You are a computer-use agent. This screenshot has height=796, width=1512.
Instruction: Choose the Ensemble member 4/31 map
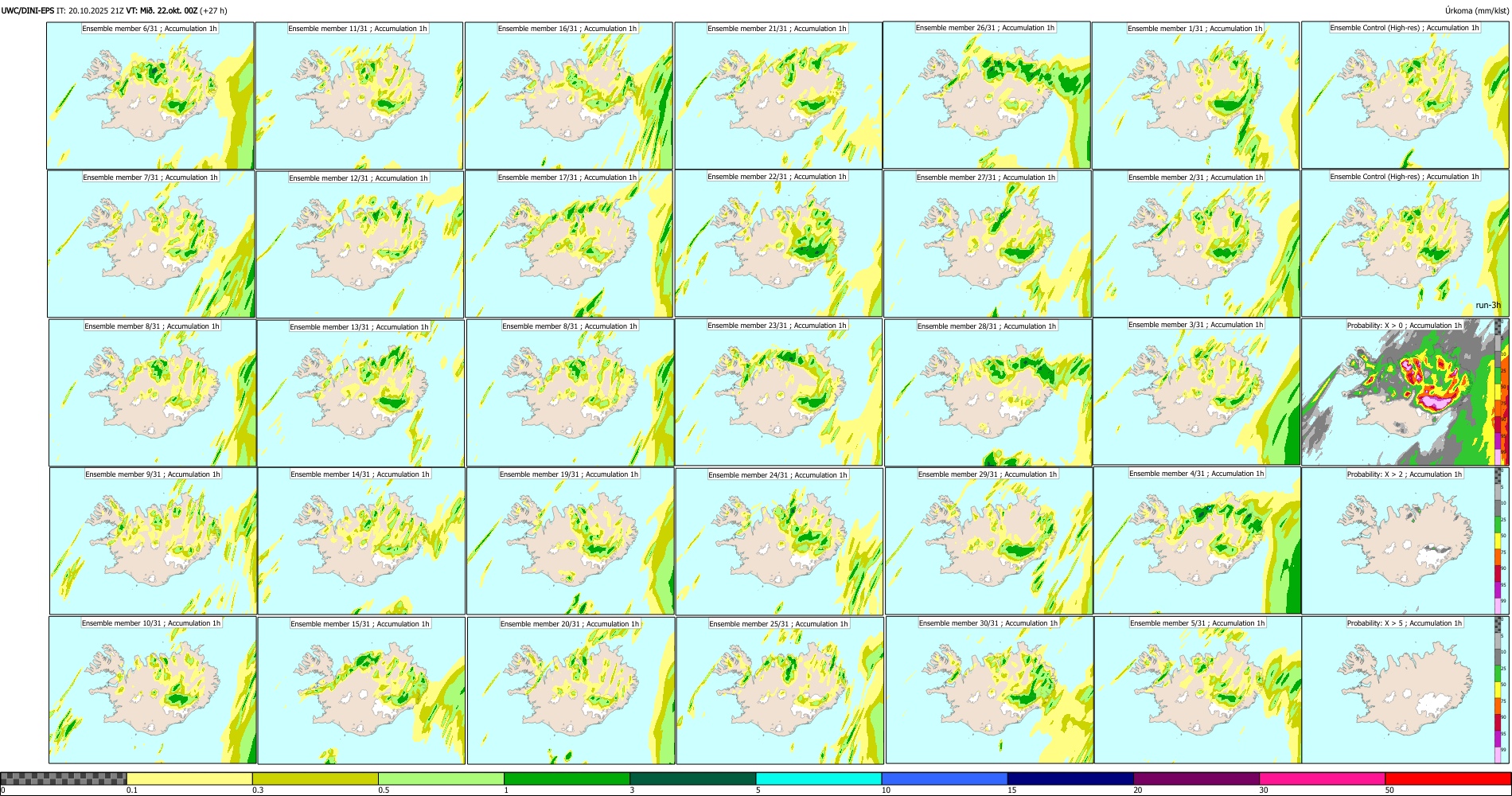coord(1198,540)
